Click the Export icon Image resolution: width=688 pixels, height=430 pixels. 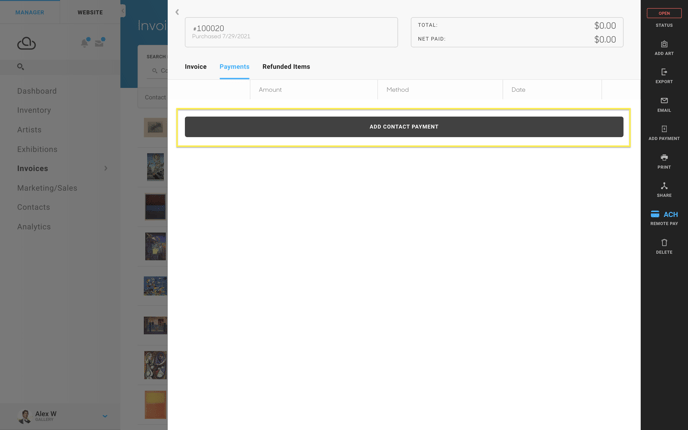(664, 72)
